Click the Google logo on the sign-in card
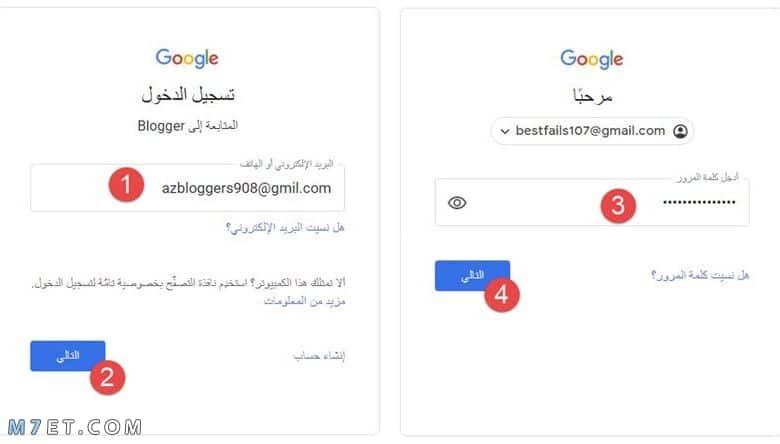This screenshot has height=444, width=780. point(187,58)
